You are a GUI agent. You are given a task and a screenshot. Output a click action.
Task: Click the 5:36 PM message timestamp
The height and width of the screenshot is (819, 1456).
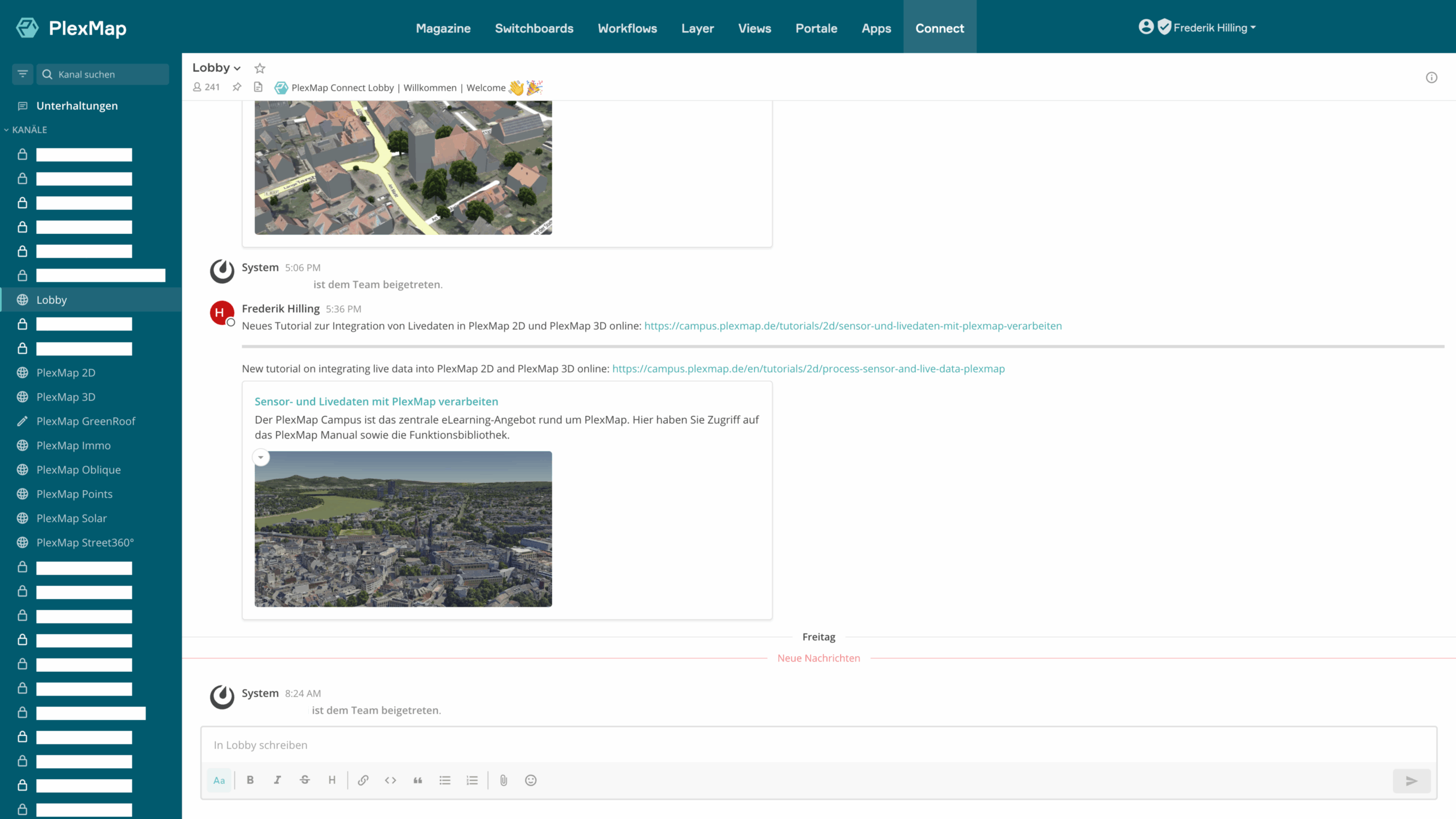(x=344, y=309)
